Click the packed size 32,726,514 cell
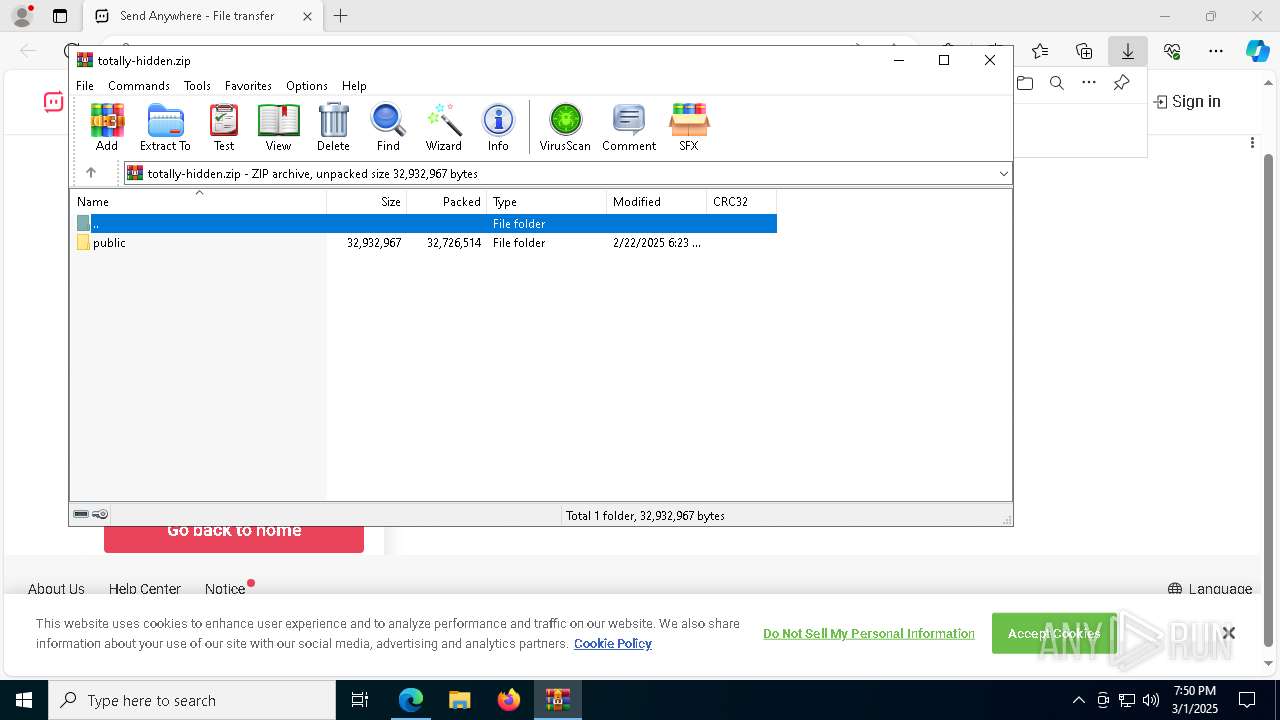The width and height of the screenshot is (1280, 720). [454, 243]
